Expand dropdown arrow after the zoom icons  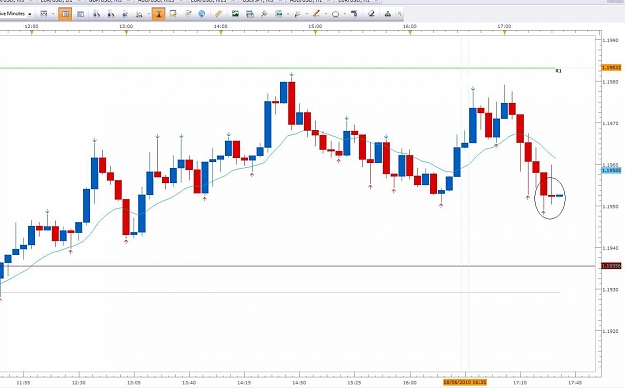[149, 14]
